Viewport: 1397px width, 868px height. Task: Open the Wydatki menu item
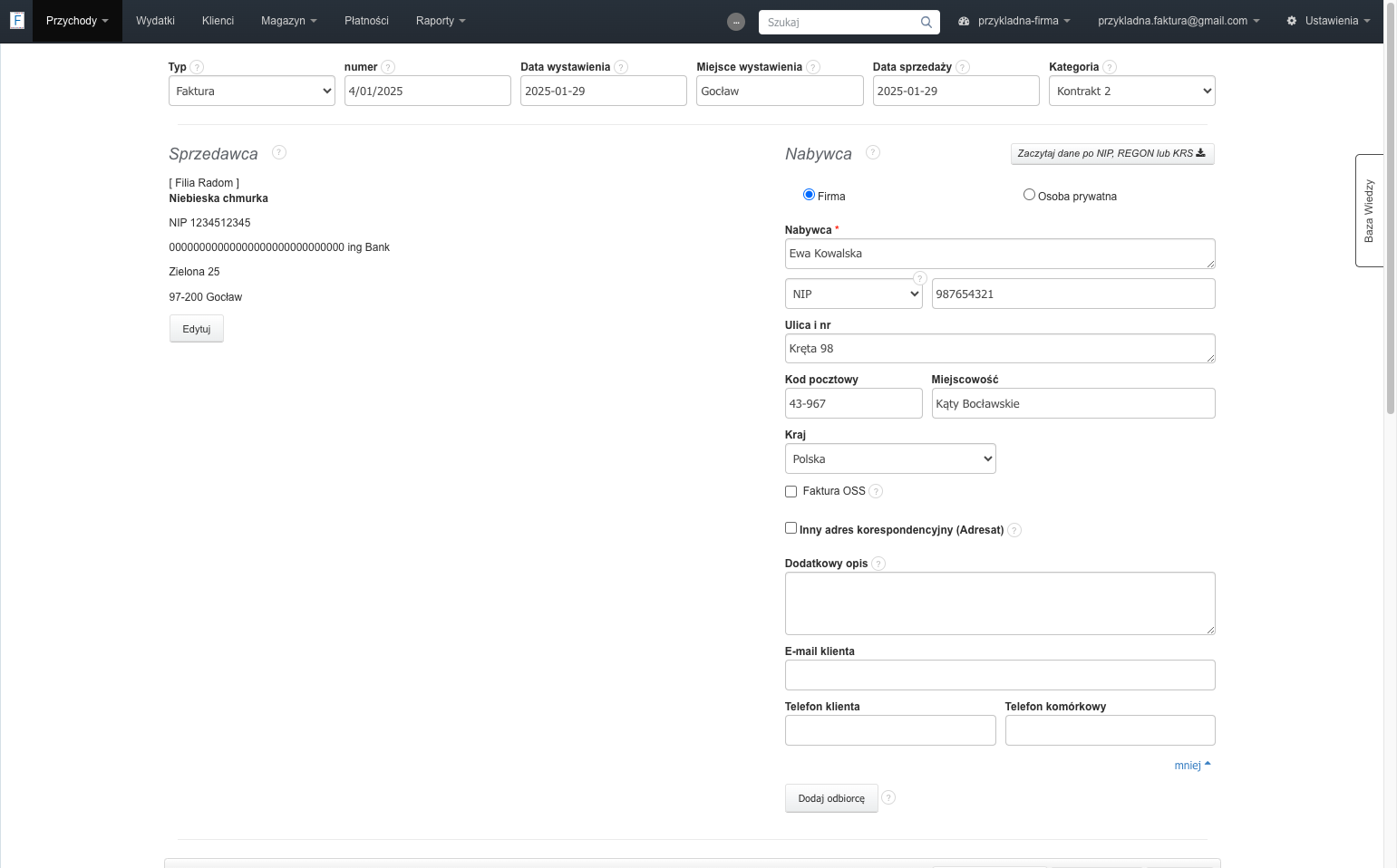click(x=155, y=21)
